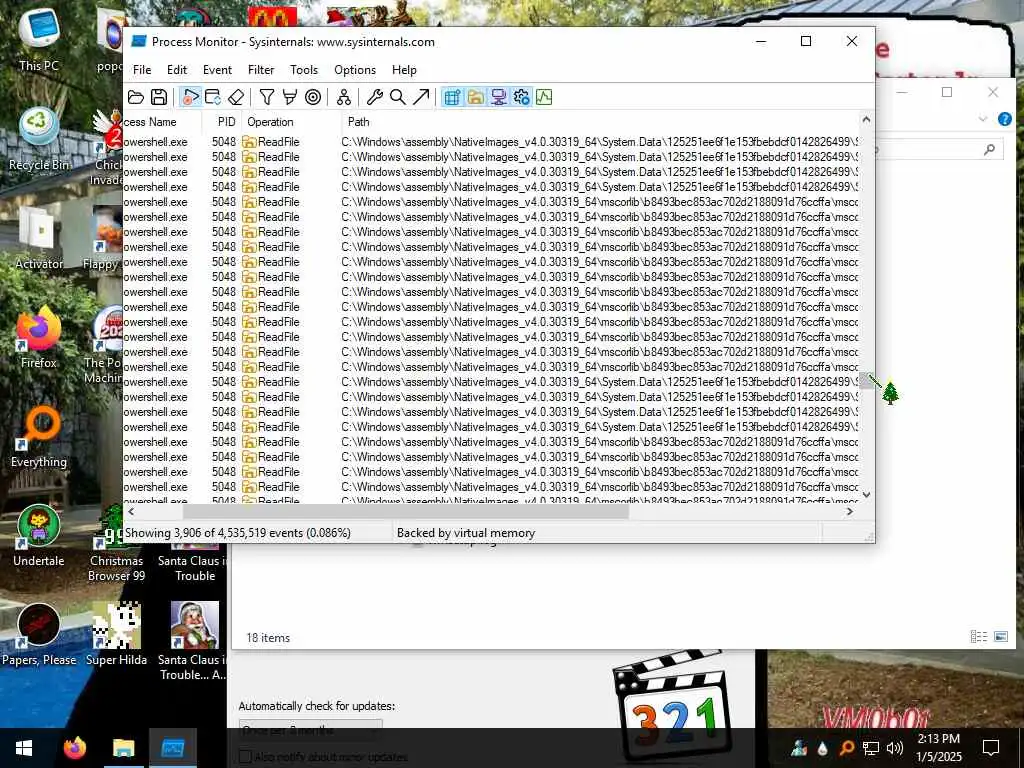Clear the display with the eraser icon
Viewport: 1024px width, 768px height.
[x=236, y=97]
